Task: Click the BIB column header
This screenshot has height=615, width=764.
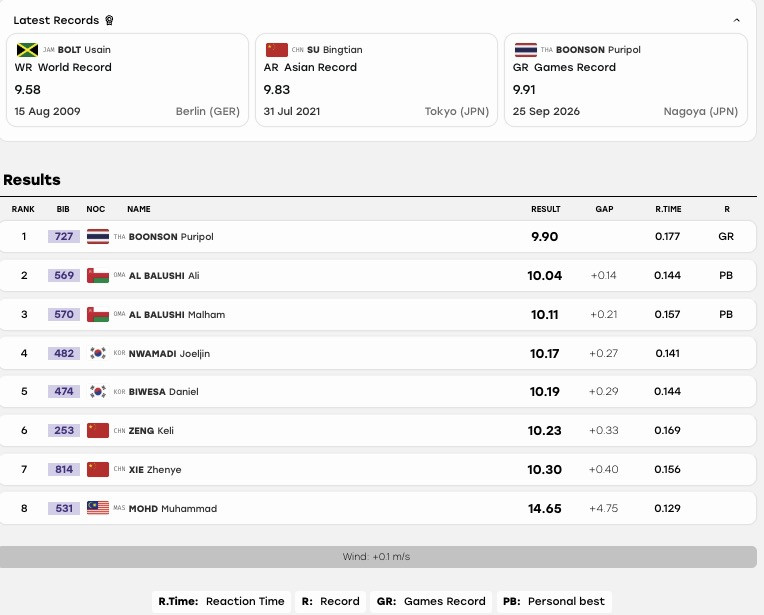Action: click(x=63, y=209)
